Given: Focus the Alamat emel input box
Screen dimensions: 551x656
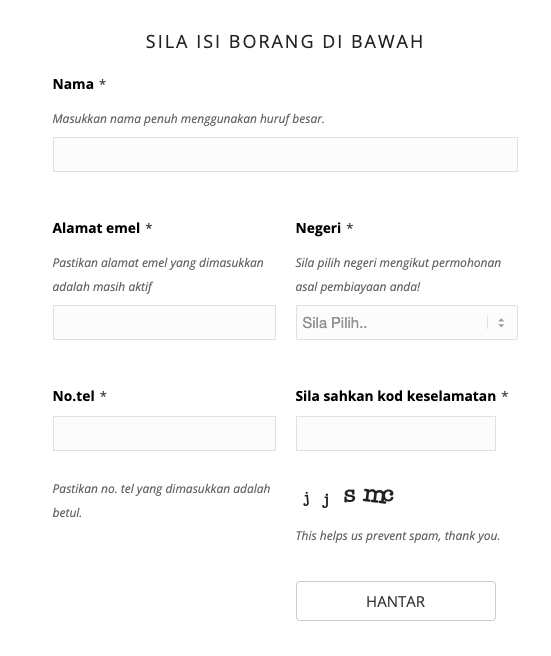Looking at the screenshot, I should pyautogui.click(x=164, y=323).
